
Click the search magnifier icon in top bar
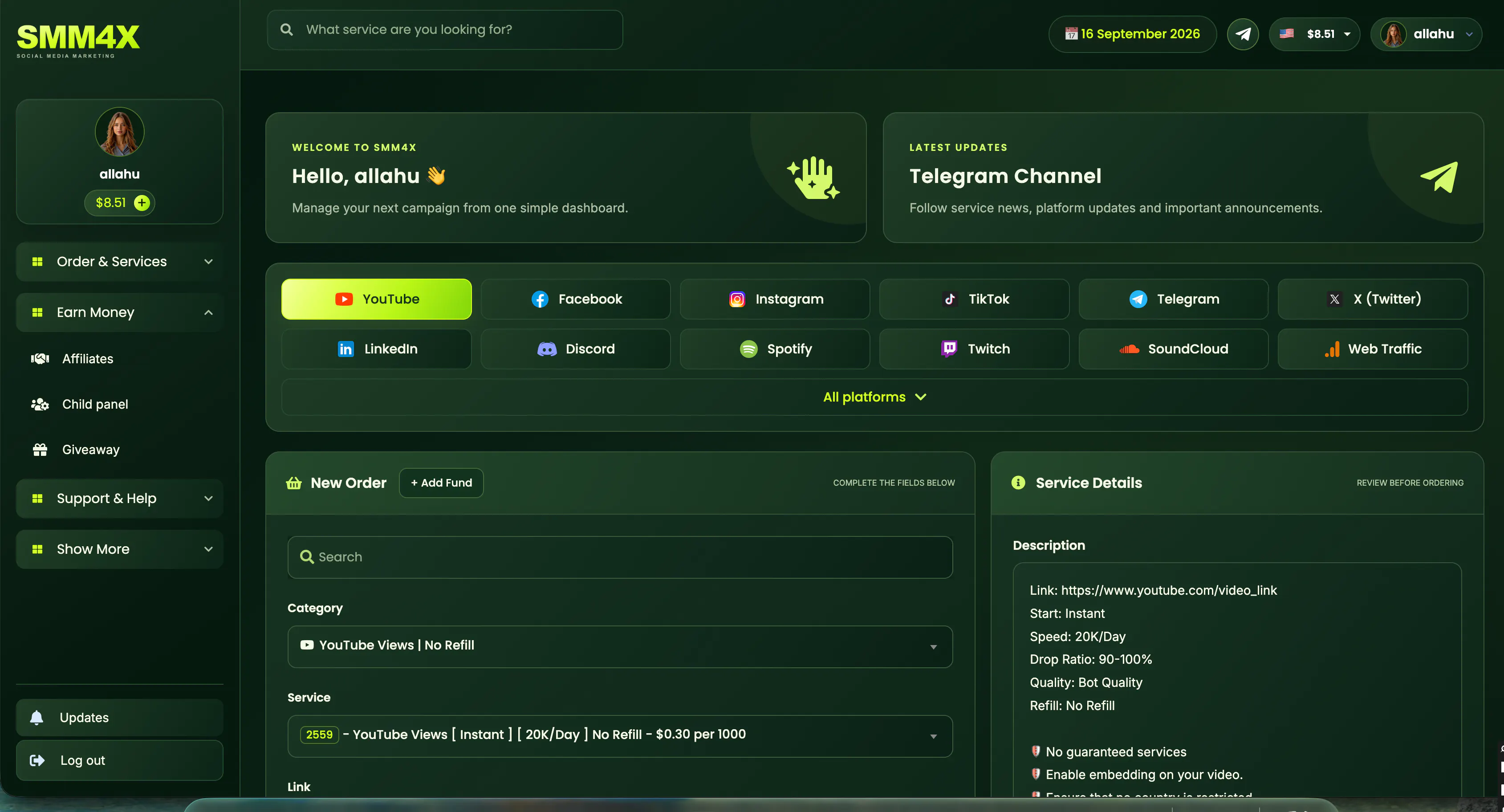(x=287, y=29)
